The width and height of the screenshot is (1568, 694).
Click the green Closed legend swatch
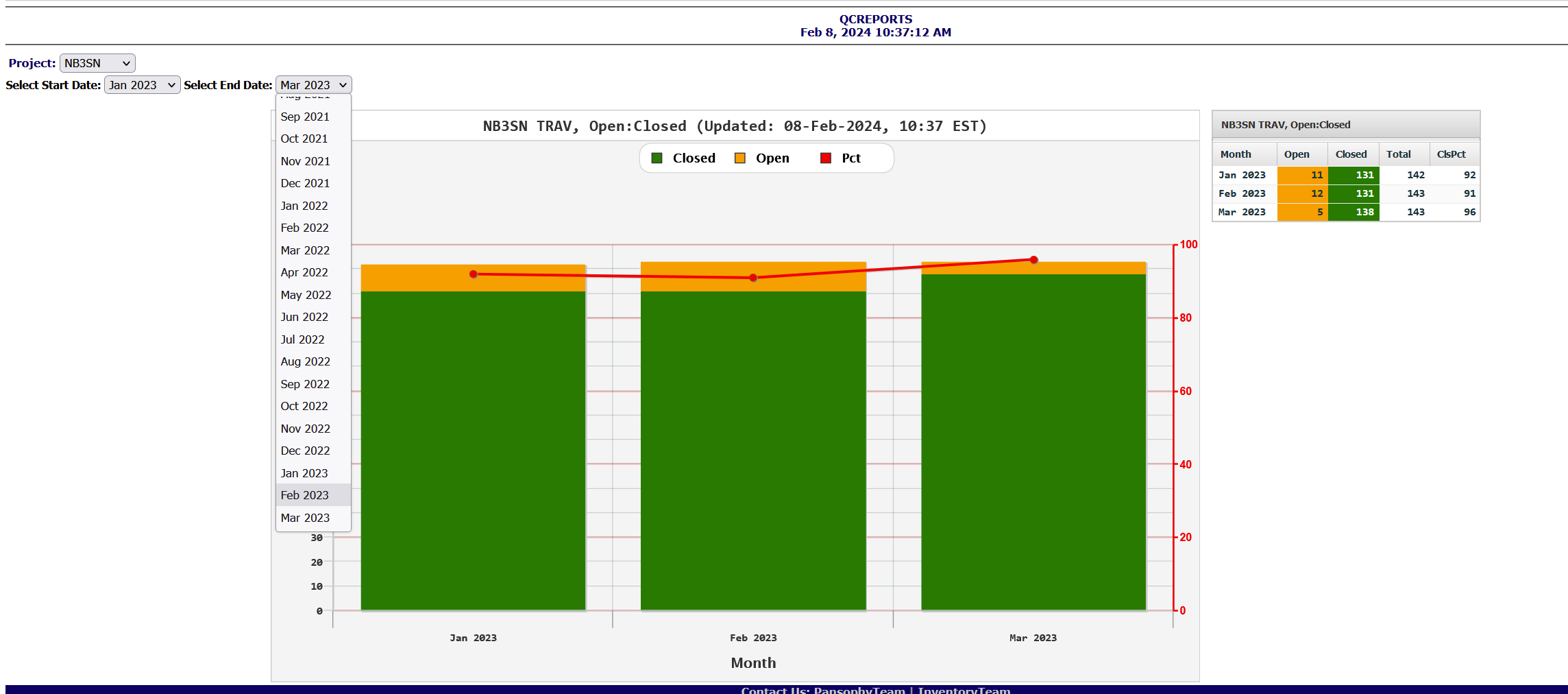[657, 158]
